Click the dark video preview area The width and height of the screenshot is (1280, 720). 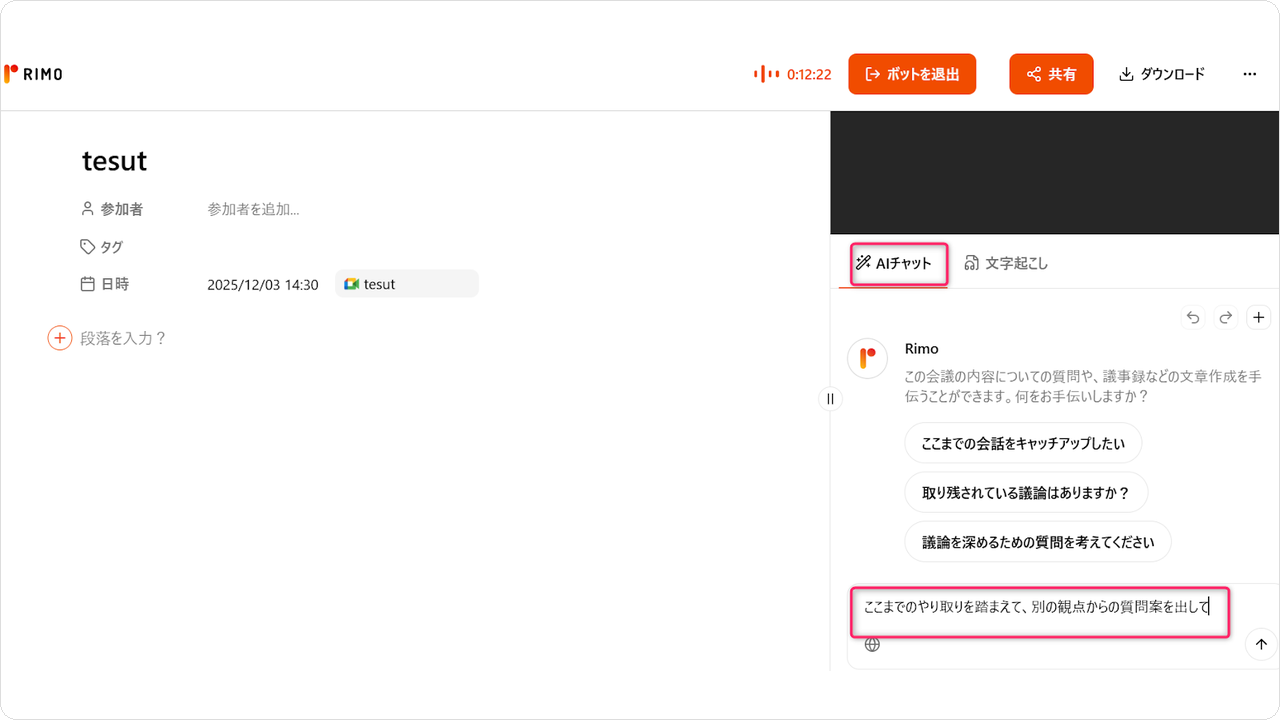pos(1055,173)
